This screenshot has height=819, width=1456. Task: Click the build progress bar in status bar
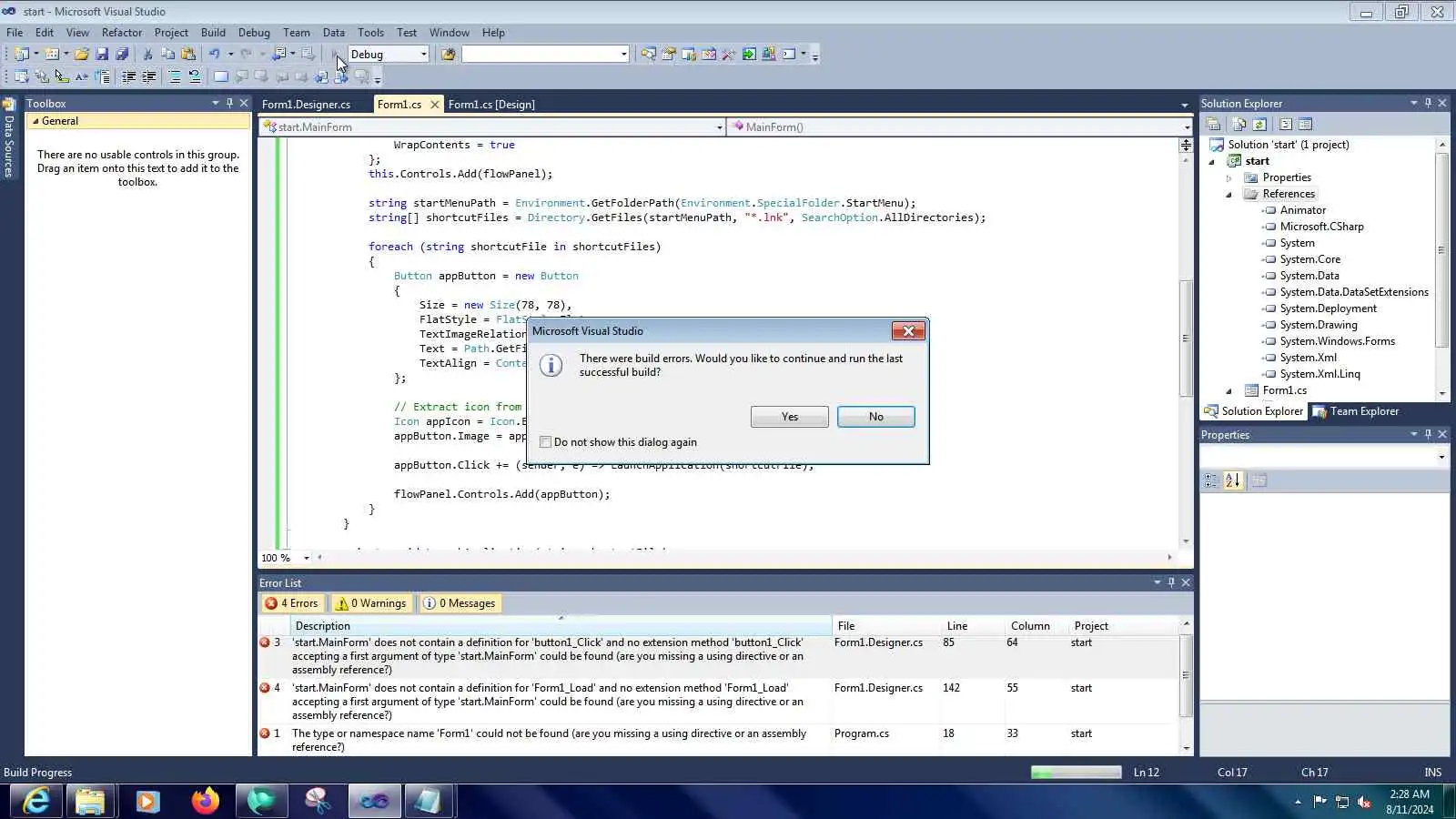[x=1077, y=773]
